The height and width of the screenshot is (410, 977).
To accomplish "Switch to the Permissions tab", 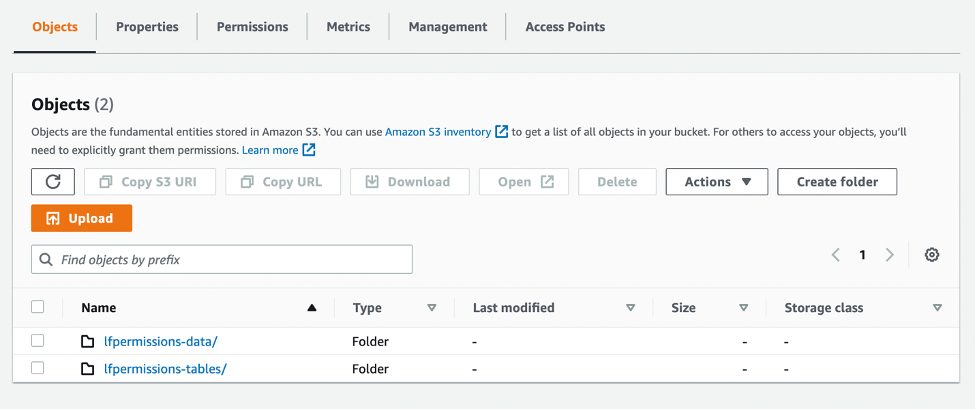I will [x=252, y=27].
